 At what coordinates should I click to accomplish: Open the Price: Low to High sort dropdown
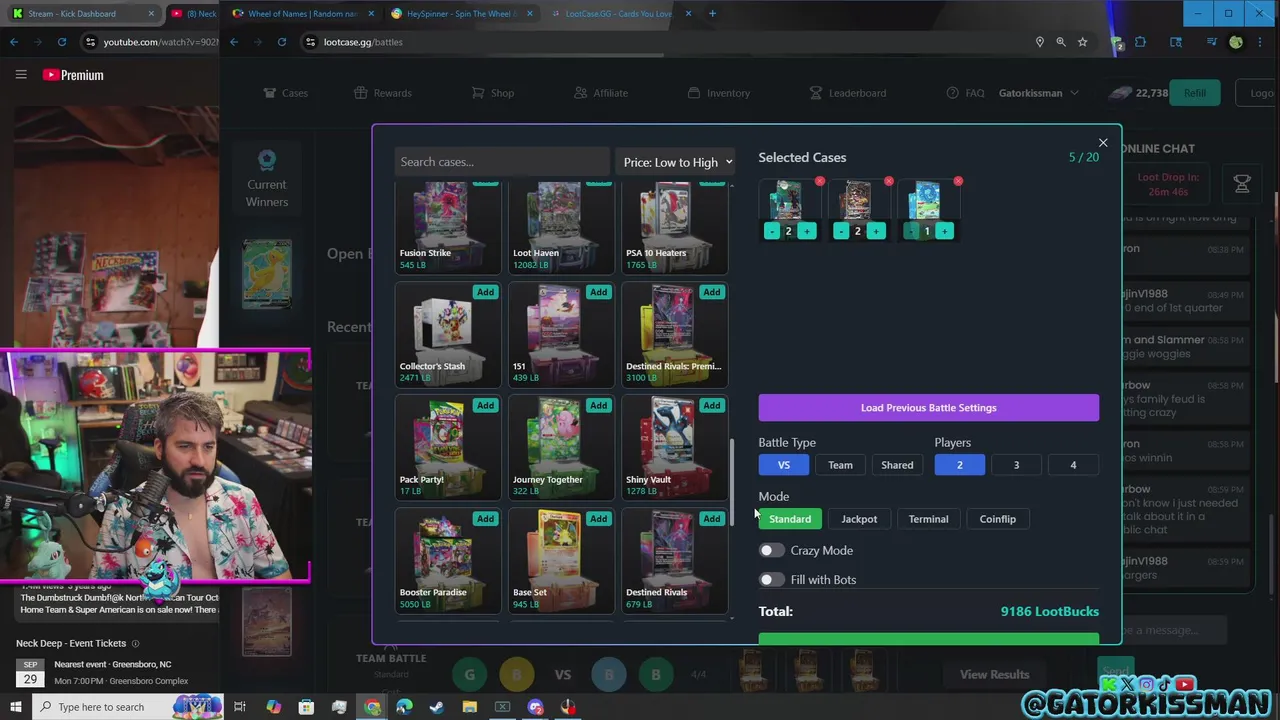(x=677, y=162)
